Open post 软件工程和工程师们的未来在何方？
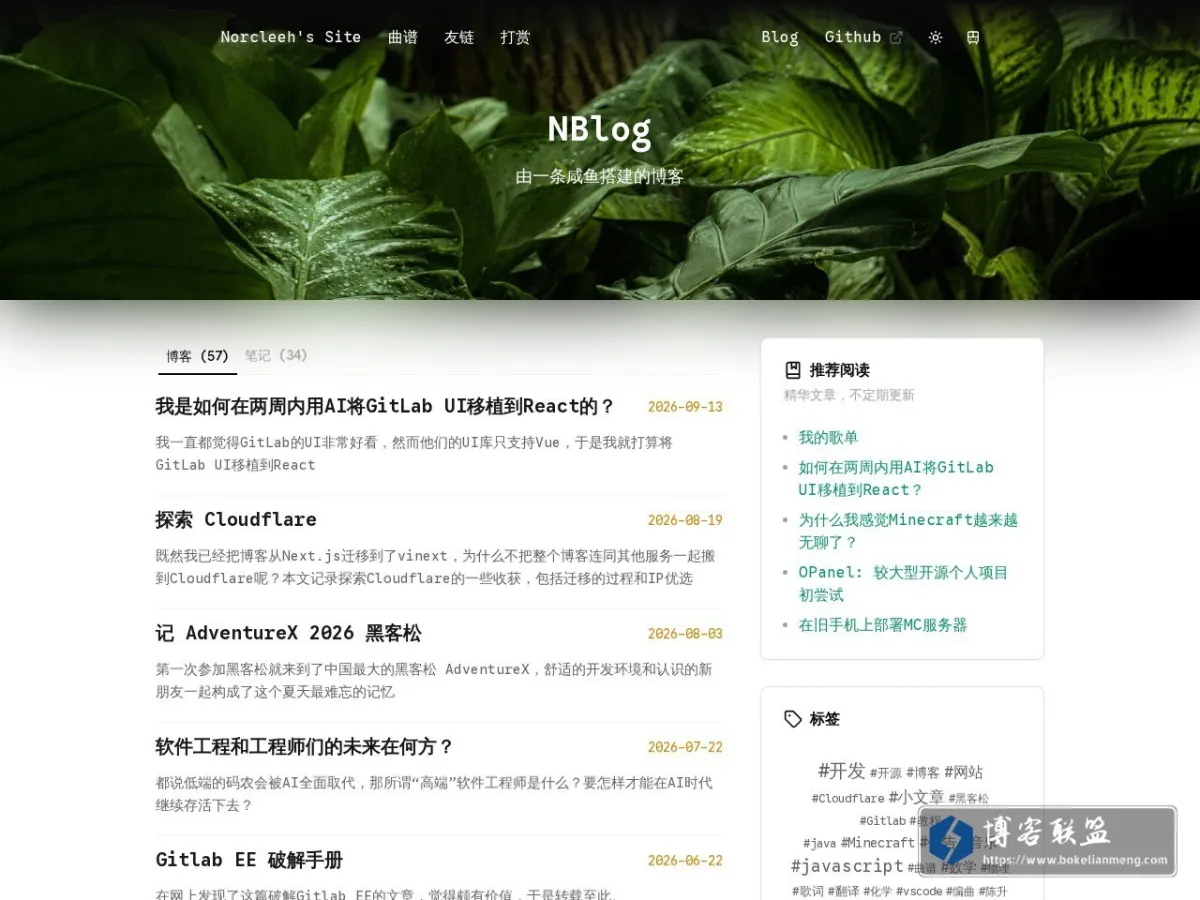Image resolution: width=1200 pixels, height=900 pixels. pos(305,746)
